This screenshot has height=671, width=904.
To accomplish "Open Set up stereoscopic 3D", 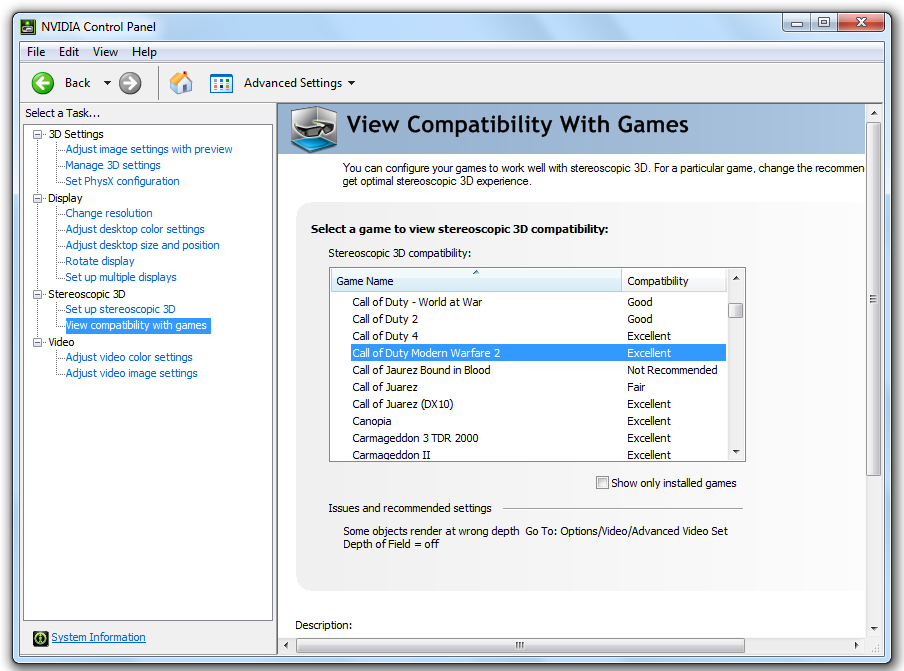I will 120,310.
